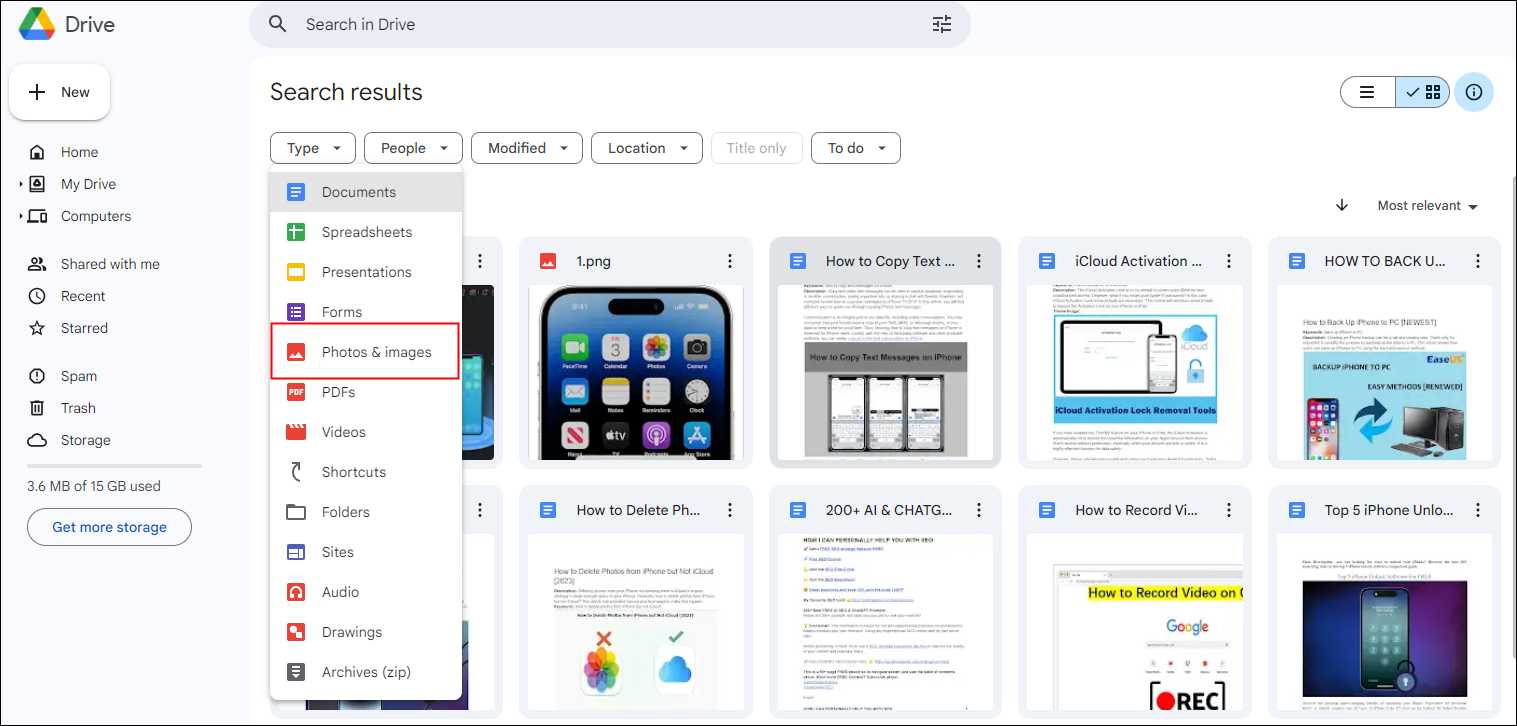The image size is (1517, 726).
Task: Click the storage usage progress bar
Action: 114,466
